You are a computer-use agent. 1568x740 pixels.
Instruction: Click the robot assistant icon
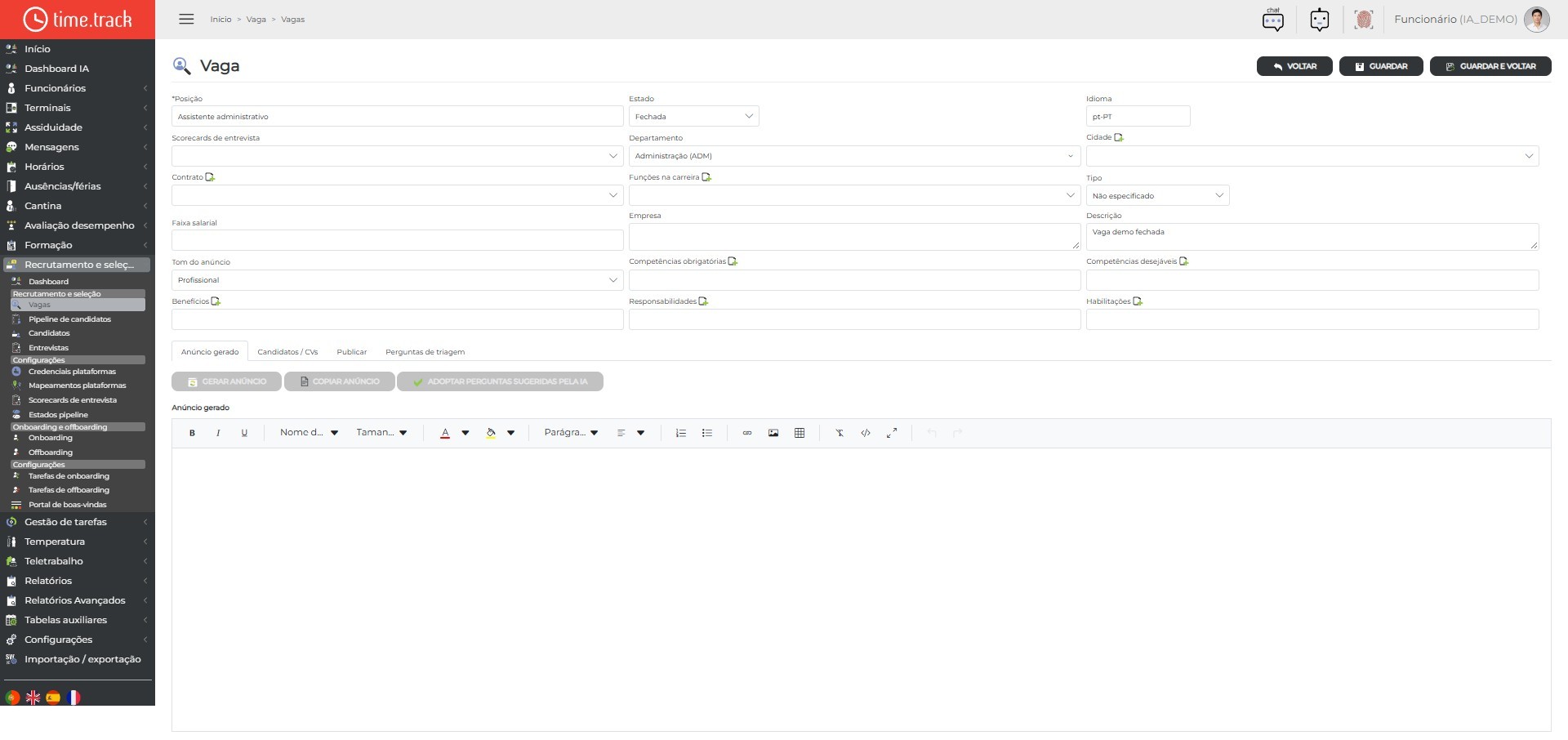tap(1319, 19)
